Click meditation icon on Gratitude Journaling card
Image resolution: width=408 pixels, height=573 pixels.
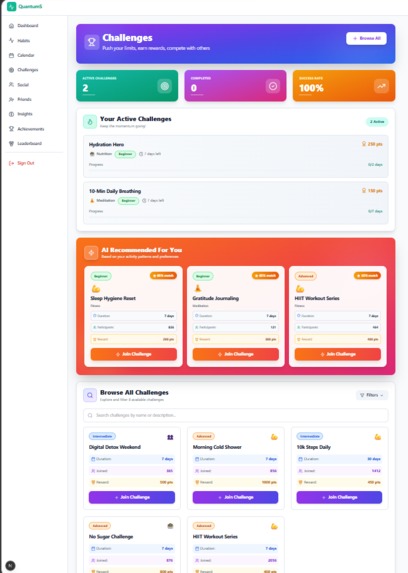coord(198,289)
